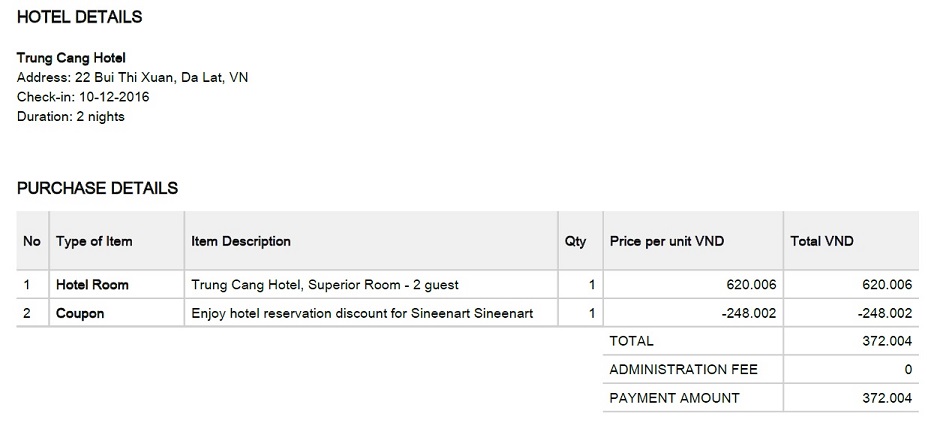Click the ADMINISTRATION FEE label
Screen dimensions: 940x426
click(683, 370)
